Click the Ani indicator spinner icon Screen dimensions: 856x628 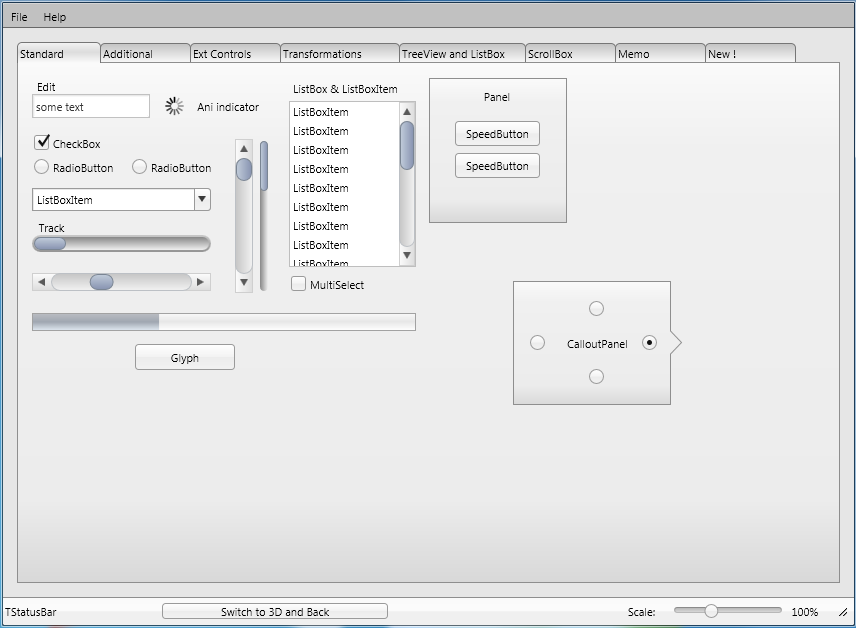[174, 106]
